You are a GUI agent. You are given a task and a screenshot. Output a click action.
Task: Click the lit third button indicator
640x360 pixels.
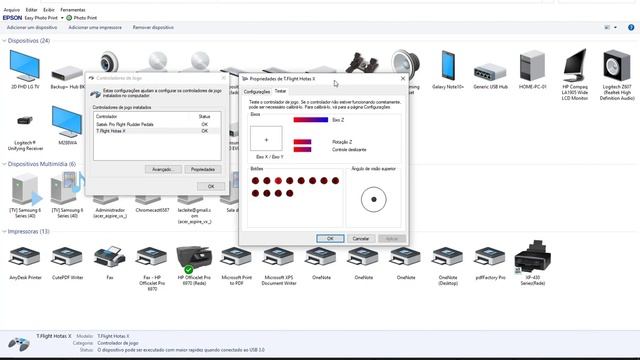(x=278, y=181)
